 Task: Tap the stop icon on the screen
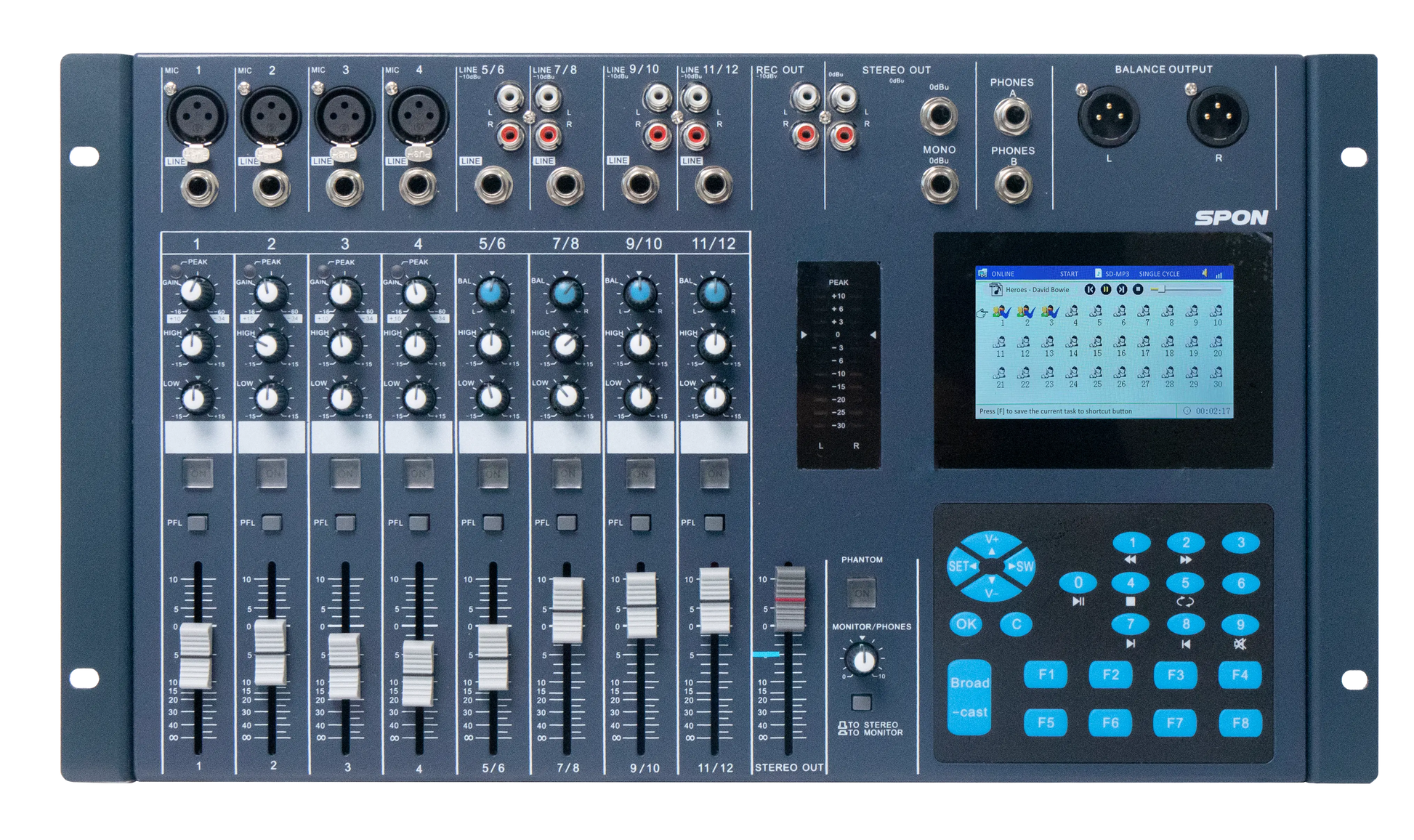(1138, 289)
